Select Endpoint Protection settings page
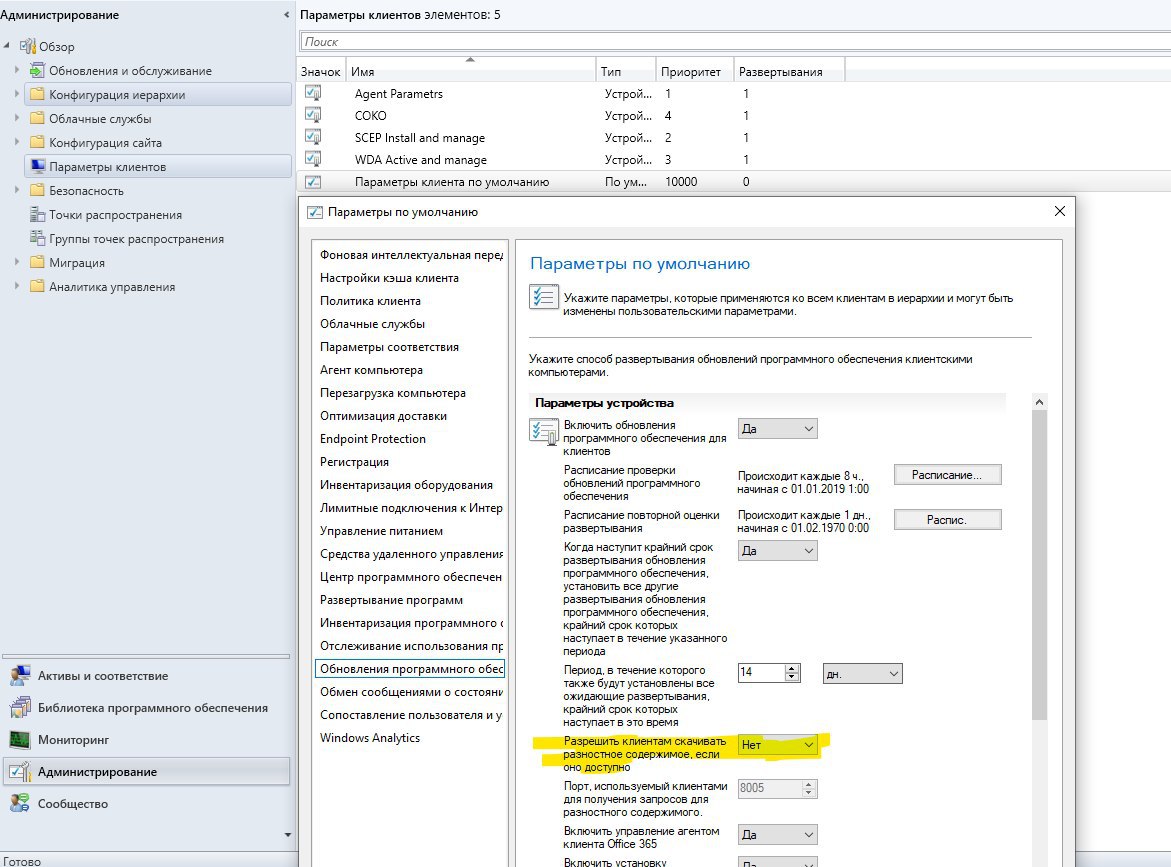 pyautogui.click(x=411, y=439)
